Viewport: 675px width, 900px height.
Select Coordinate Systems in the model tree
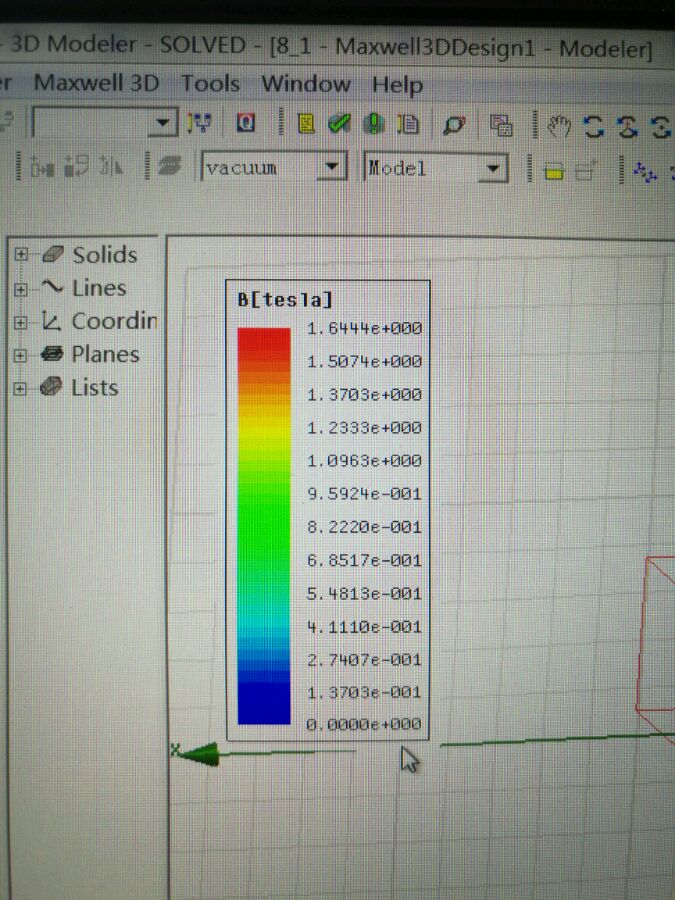pos(114,321)
